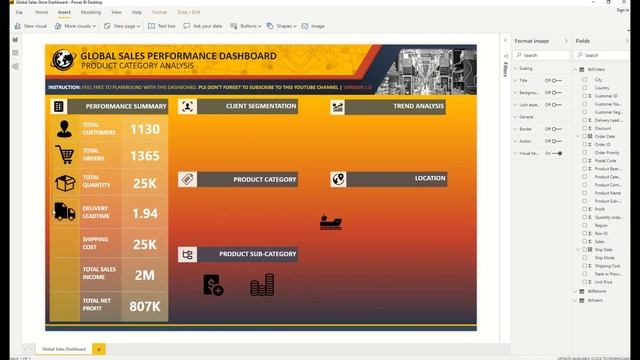
Task: Turn off the Visual header toggle
Action: point(557,153)
